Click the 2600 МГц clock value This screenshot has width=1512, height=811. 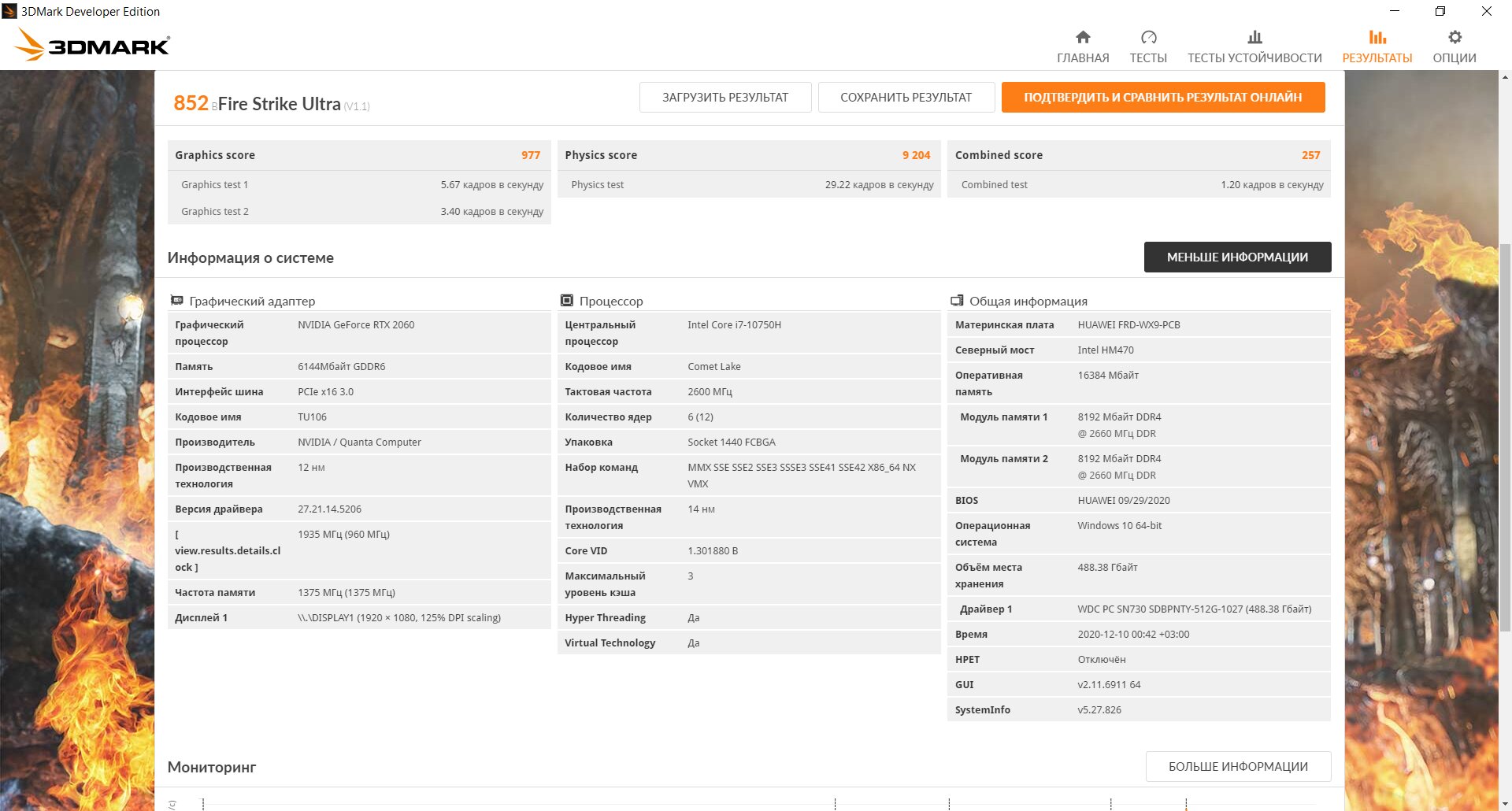[x=710, y=391]
